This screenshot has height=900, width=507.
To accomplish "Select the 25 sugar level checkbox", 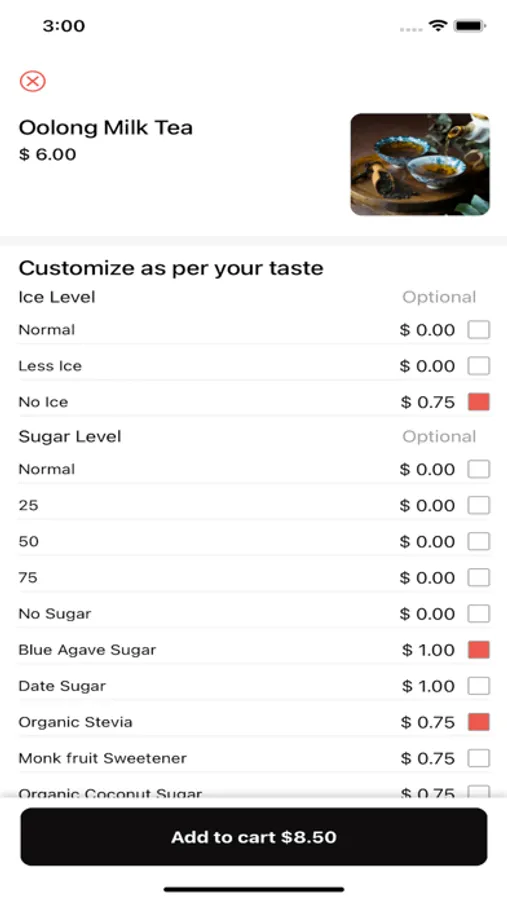I will pyautogui.click(x=478, y=505).
